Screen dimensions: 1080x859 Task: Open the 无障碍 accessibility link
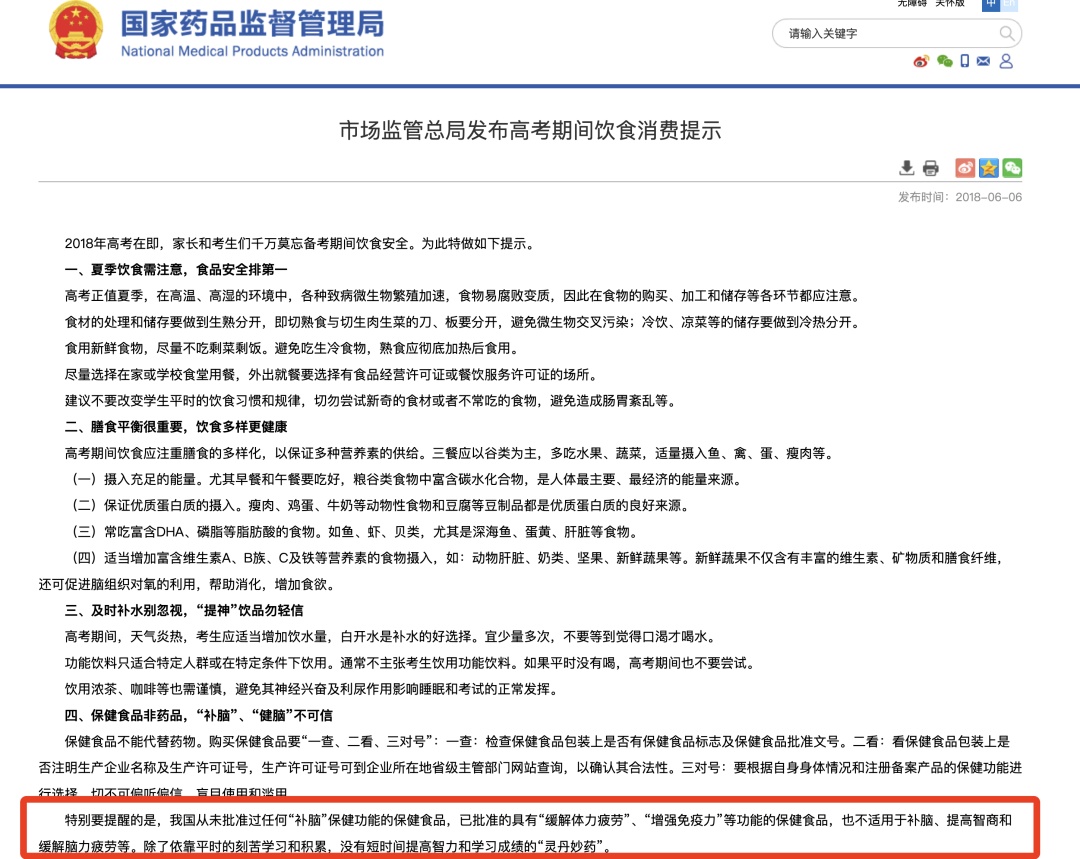pos(912,3)
